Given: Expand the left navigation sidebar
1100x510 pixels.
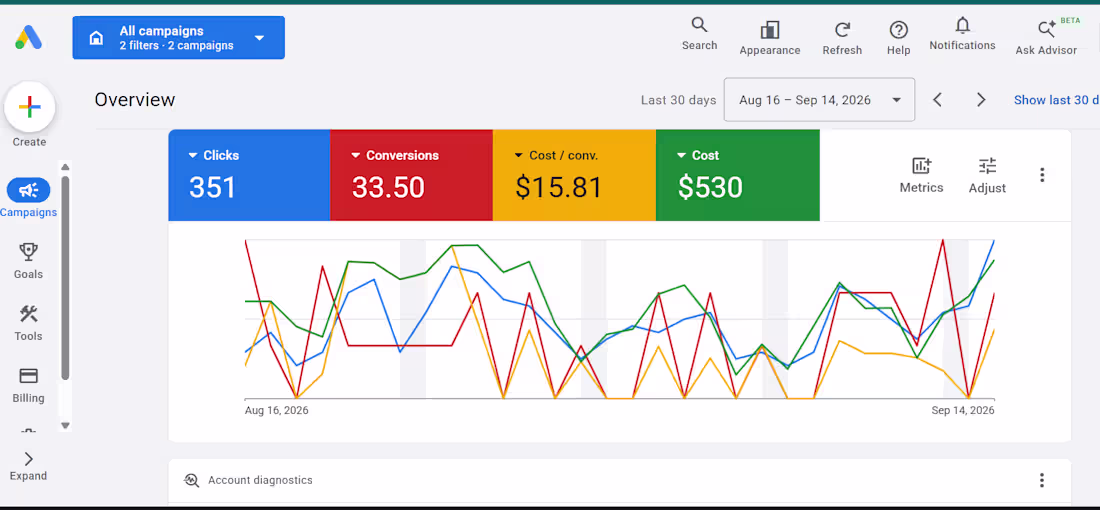Looking at the screenshot, I should (29, 467).
